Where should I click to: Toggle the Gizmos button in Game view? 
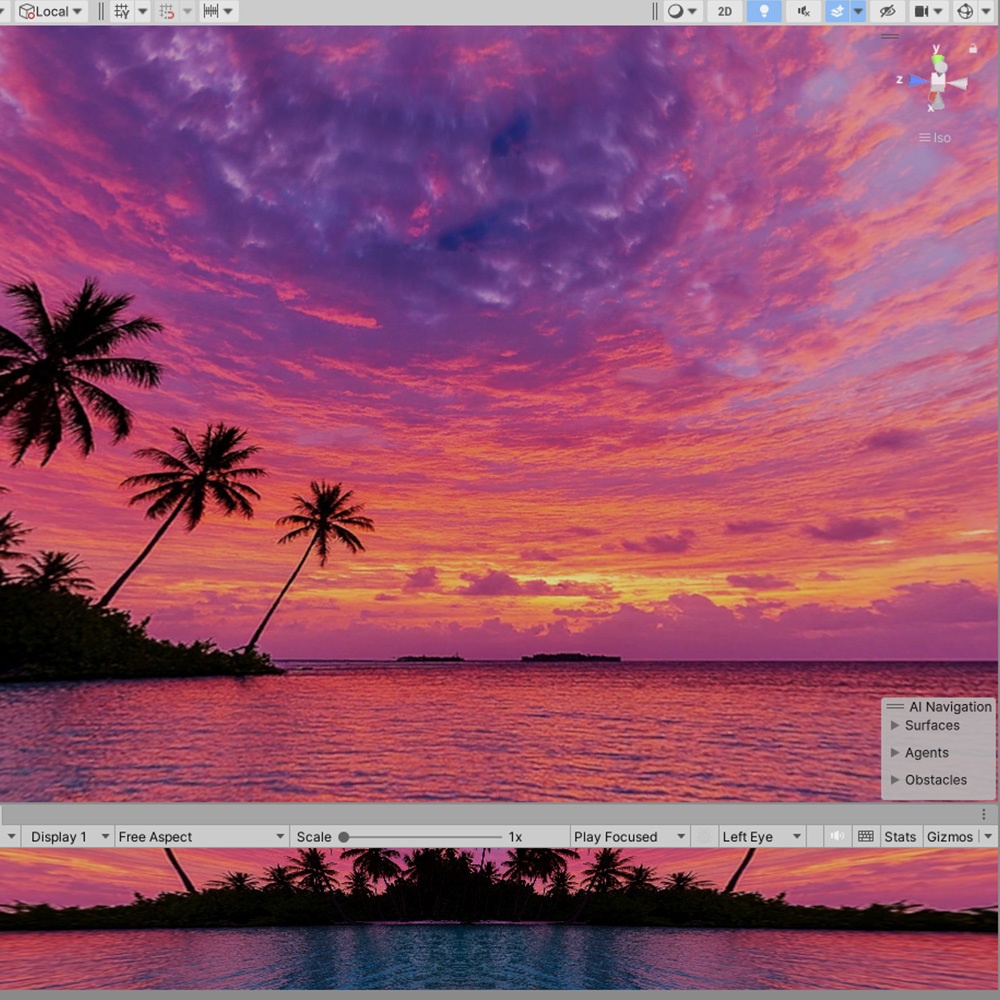(950, 837)
